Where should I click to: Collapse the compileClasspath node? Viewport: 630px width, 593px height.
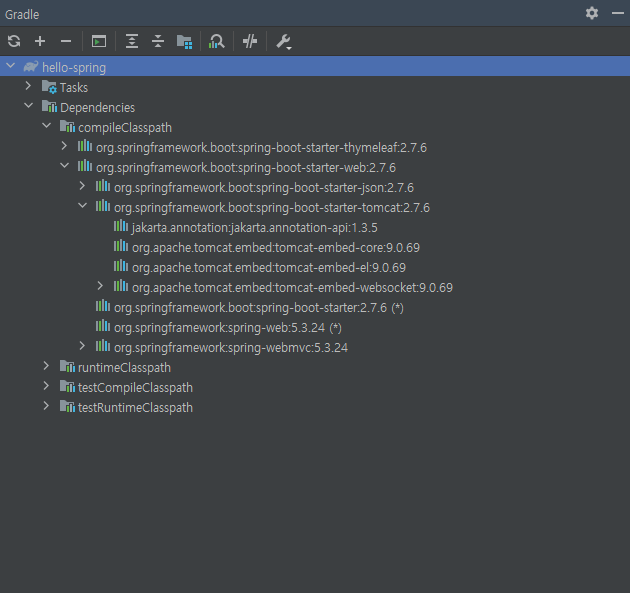(x=47, y=126)
